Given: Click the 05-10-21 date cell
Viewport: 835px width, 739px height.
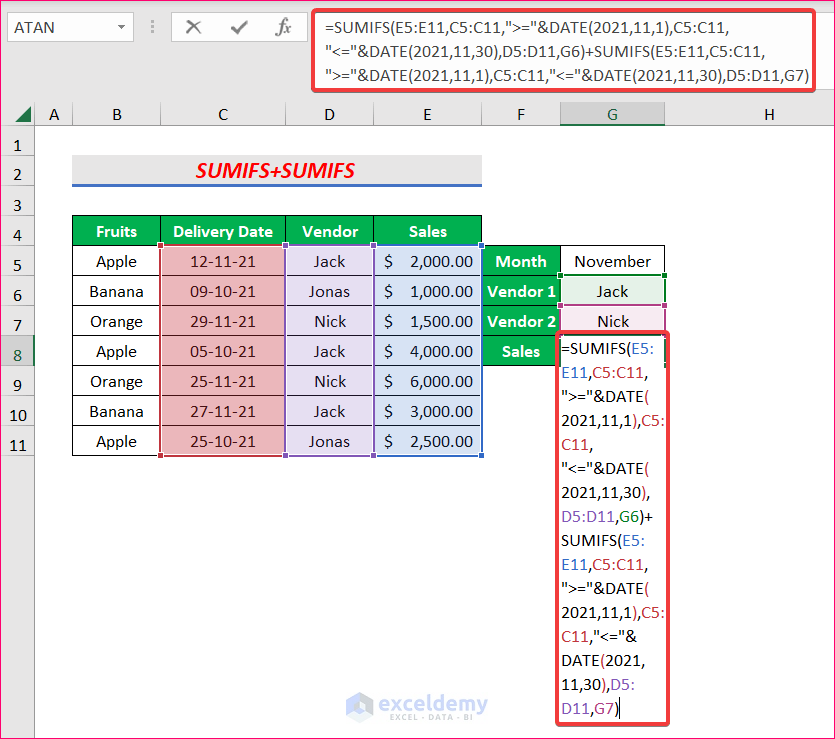Looking at the screenshot, I should coord(223,351).
